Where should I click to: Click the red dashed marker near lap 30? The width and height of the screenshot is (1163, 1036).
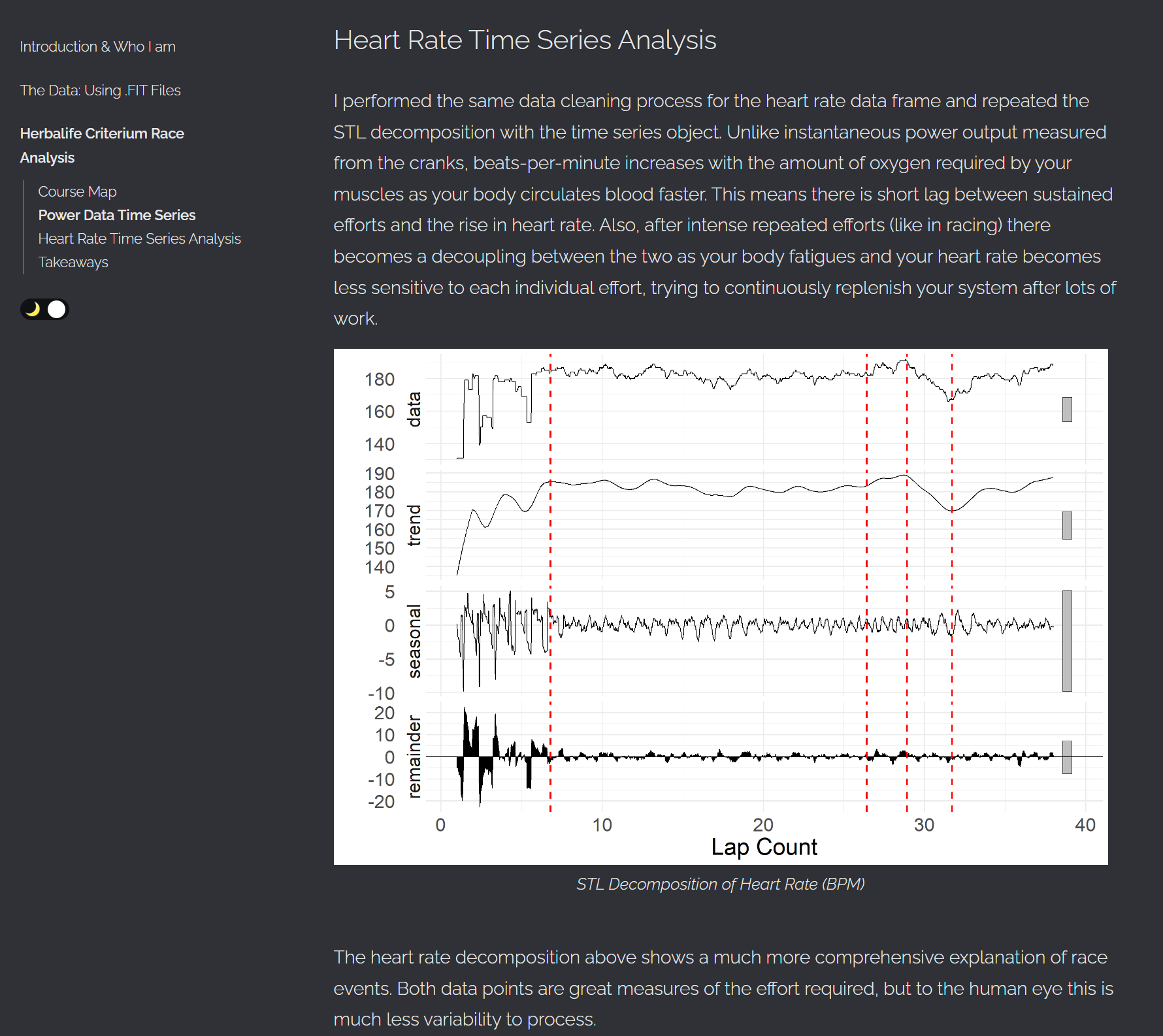coord(906,653)
